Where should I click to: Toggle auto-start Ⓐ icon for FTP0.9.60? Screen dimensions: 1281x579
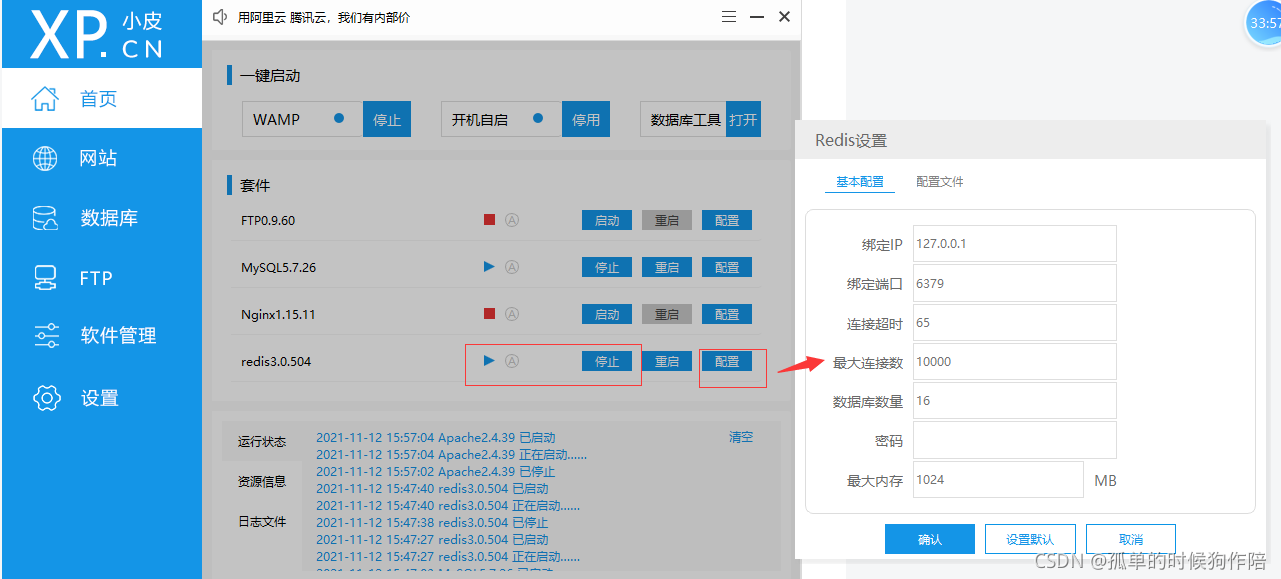[x=512, y=220]
